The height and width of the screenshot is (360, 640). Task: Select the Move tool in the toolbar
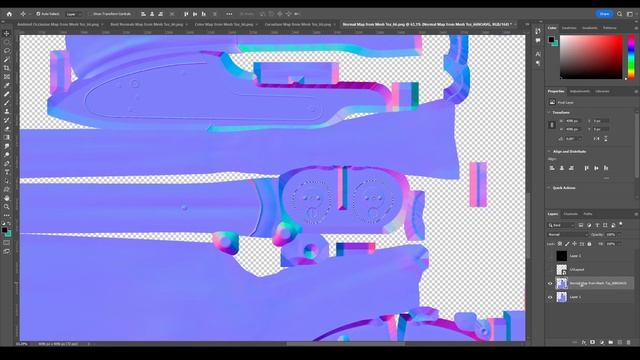[x=7, y=33]
